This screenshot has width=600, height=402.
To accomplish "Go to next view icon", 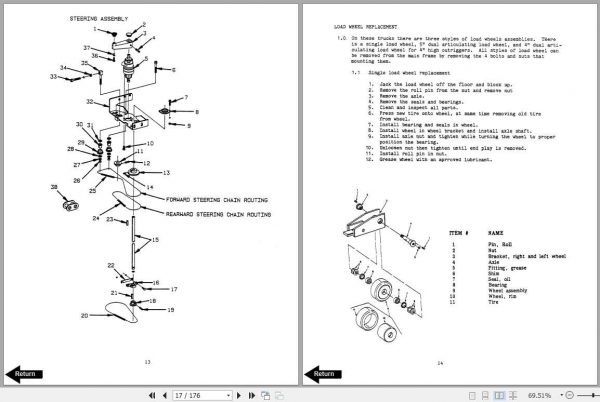I will (x=279, y=395).
